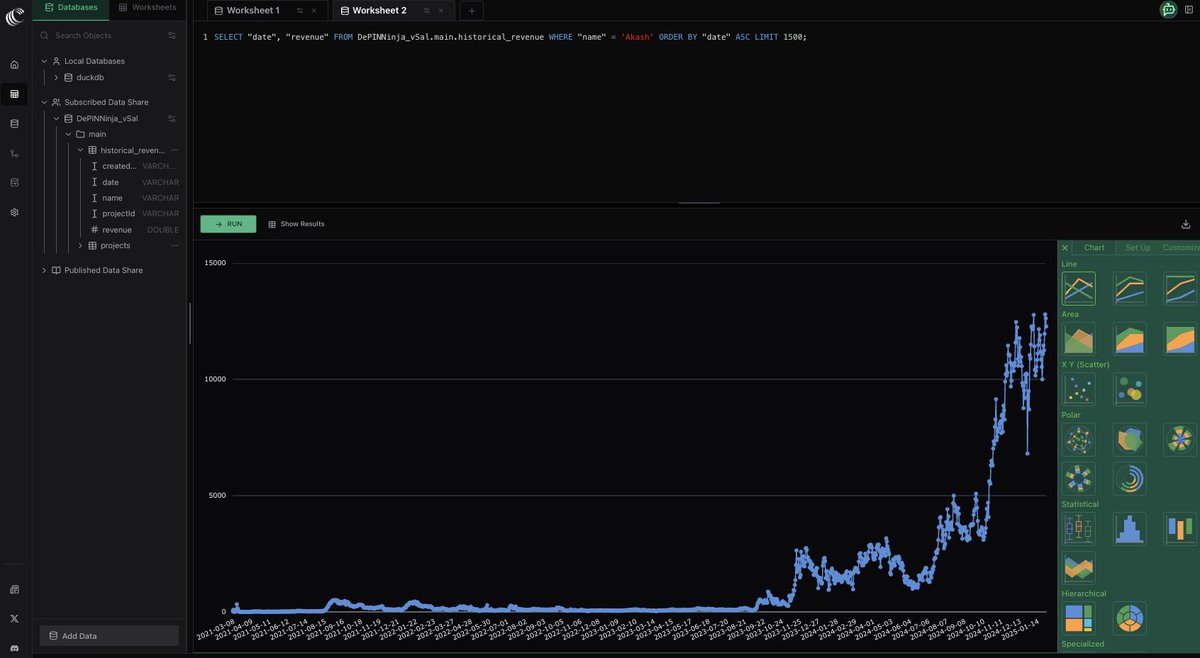The width and height of the screenshot is (1200, 658).
Task: Choose the Scatter chart type
Action: pos(1078,388)
